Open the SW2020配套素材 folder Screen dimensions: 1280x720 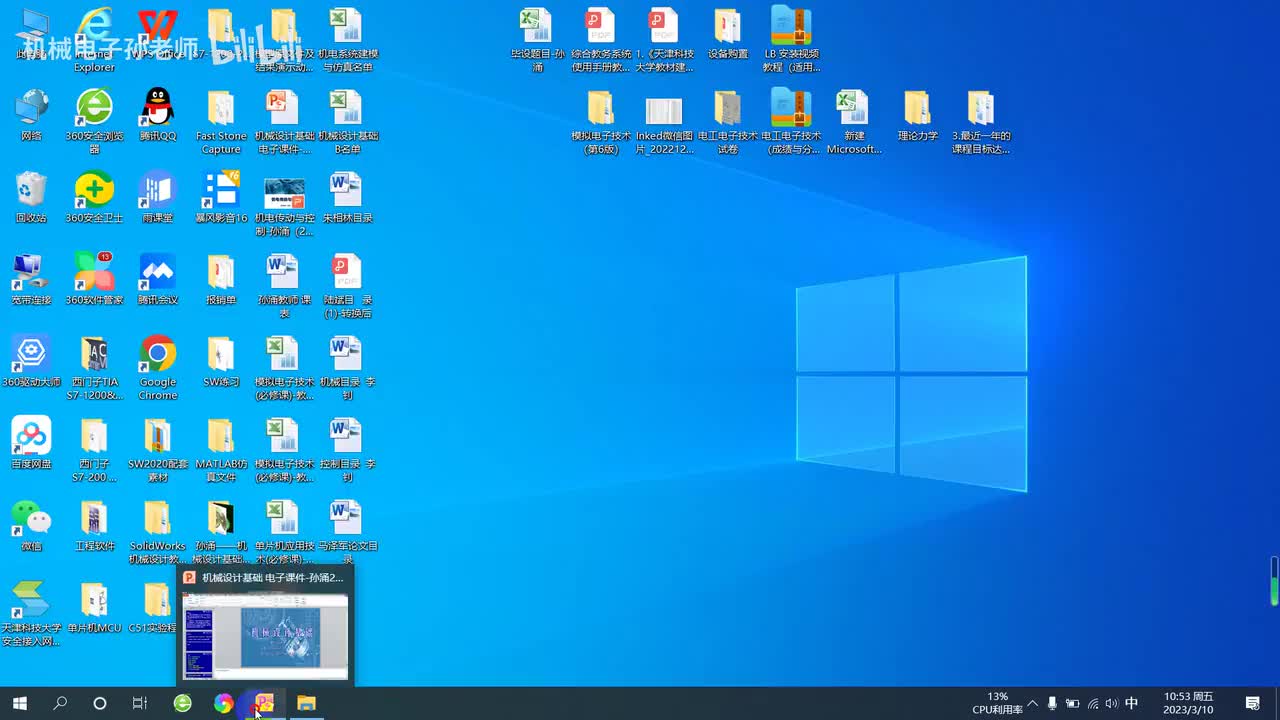(157, 450)
